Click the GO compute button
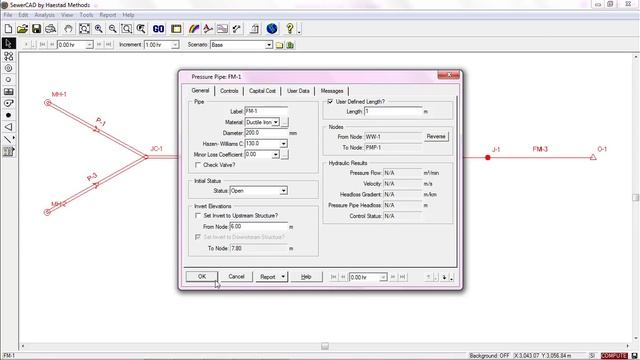Viewport: 640px width, 360px height. point(158,29)
